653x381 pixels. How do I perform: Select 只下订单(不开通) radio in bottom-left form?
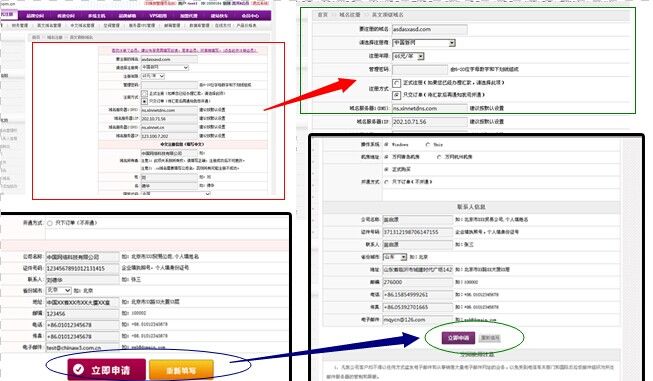(50, 223)
